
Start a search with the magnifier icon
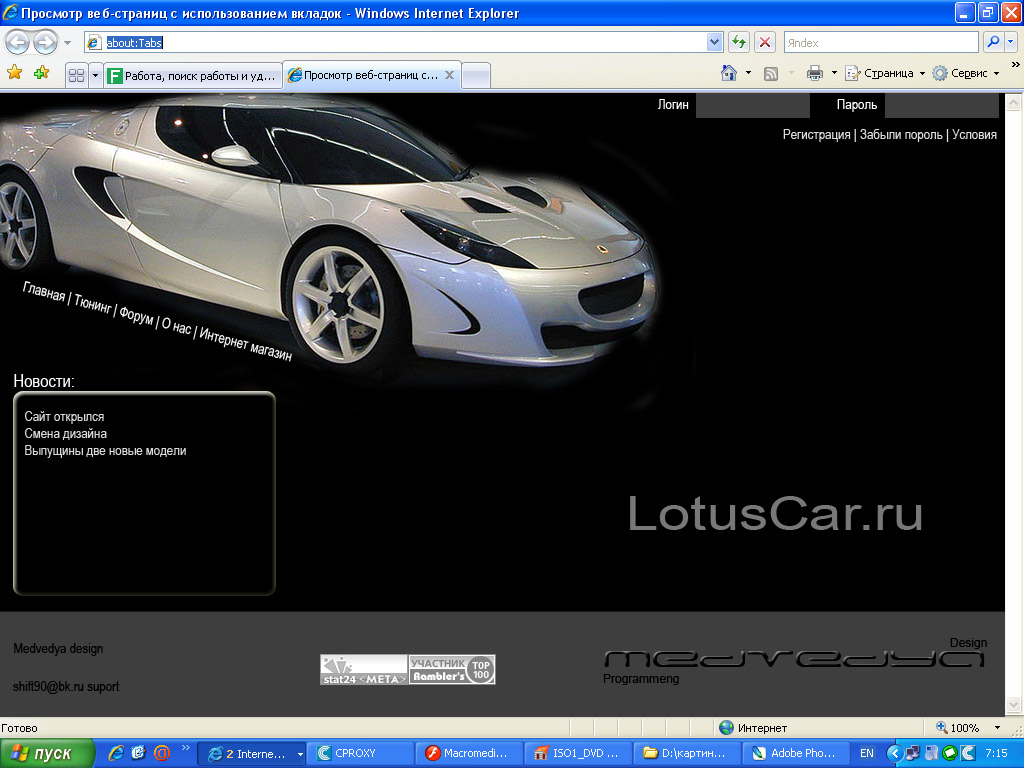[993, 42]
